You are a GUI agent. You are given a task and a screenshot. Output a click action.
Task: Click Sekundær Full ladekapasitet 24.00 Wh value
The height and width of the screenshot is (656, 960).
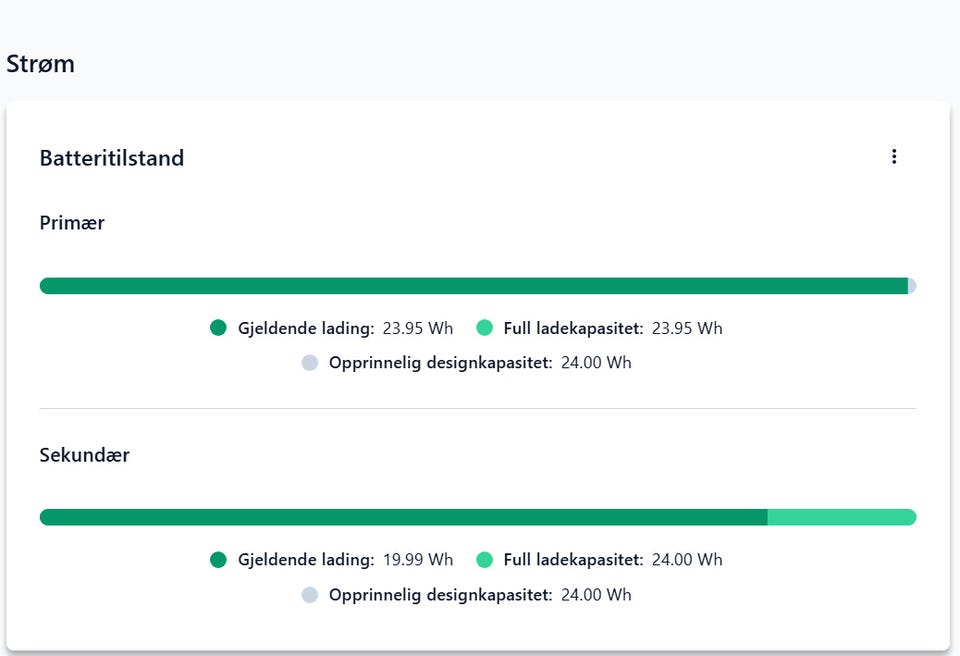click(x=687, y=560)
